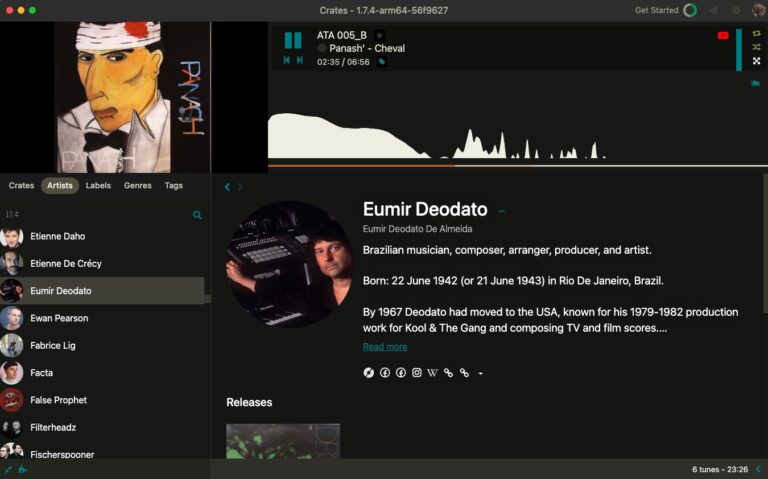Search the artists list
Viewport: 768px width, 479px height.
[x=197, y=215]
